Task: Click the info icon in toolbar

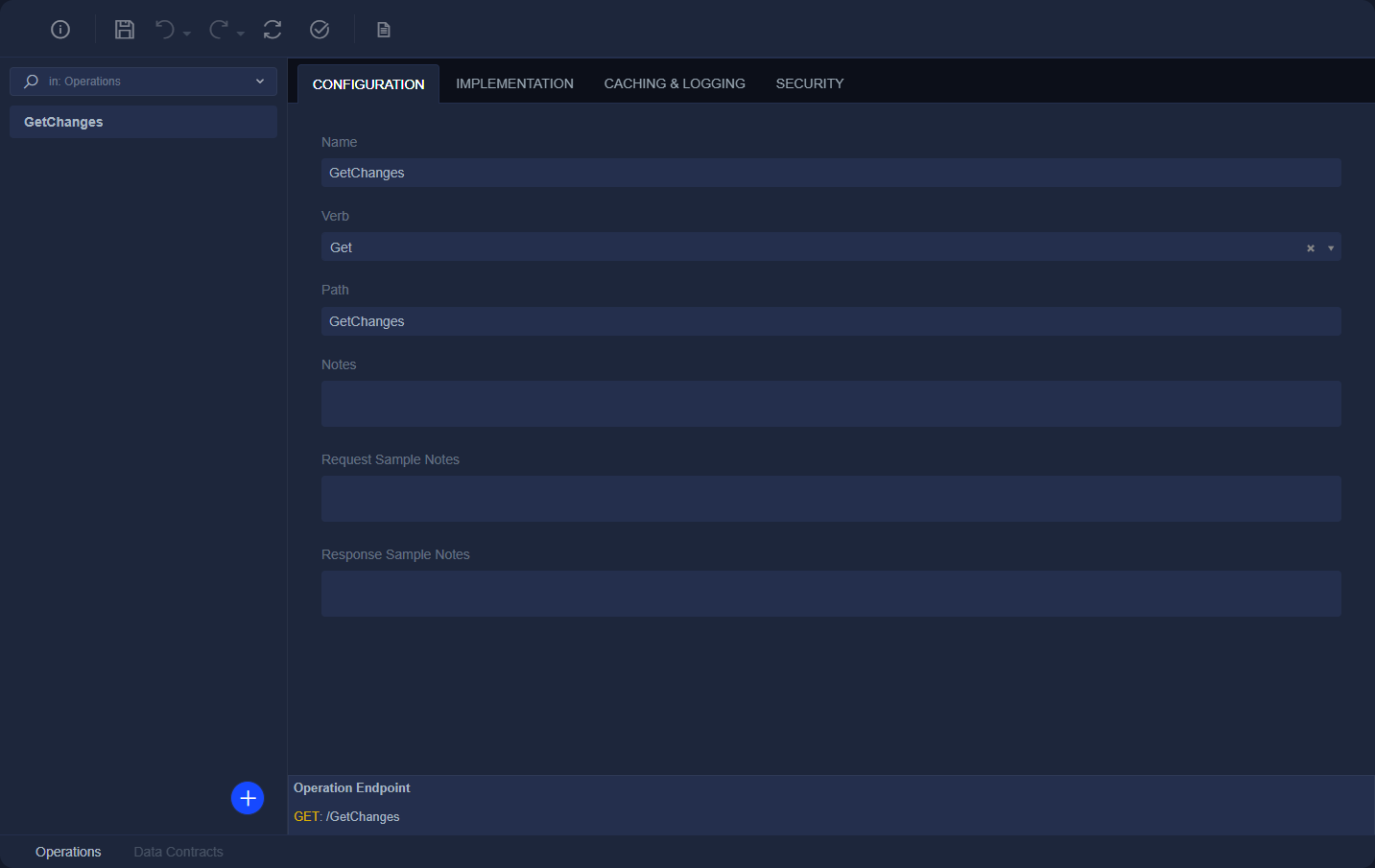Action: point(60,30)
